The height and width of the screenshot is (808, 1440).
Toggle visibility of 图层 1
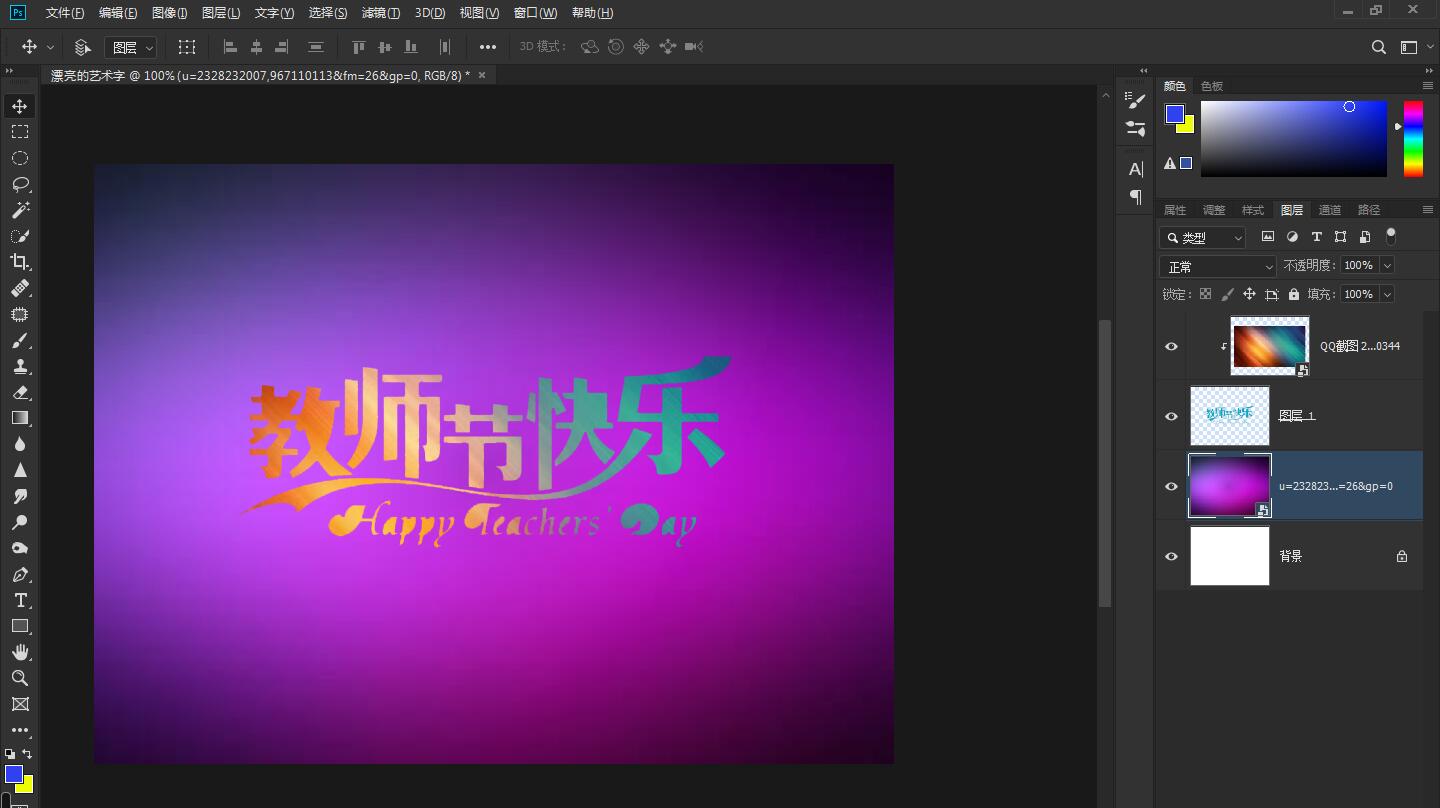[1170, 416]
